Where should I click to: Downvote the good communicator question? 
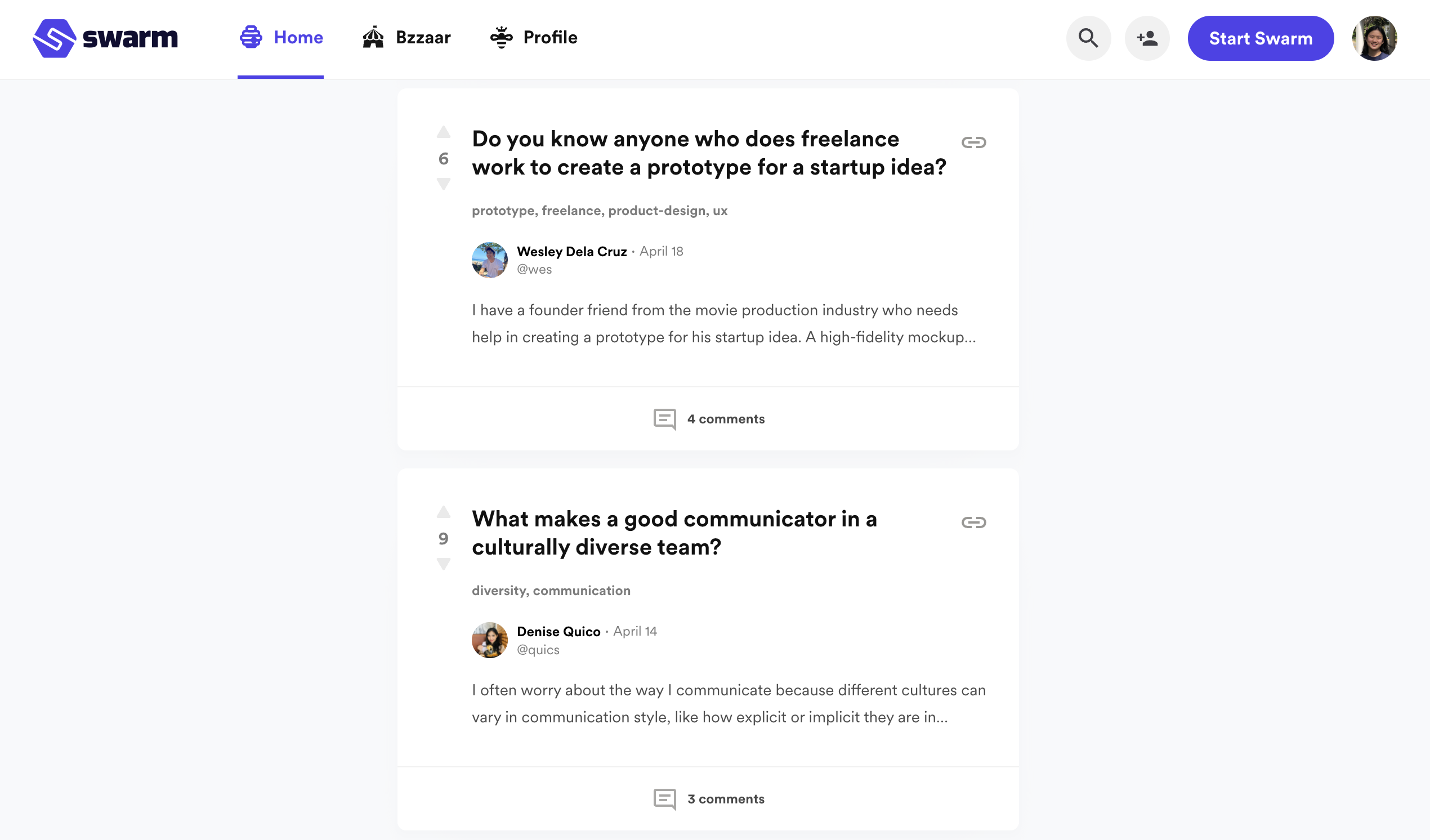443,564
